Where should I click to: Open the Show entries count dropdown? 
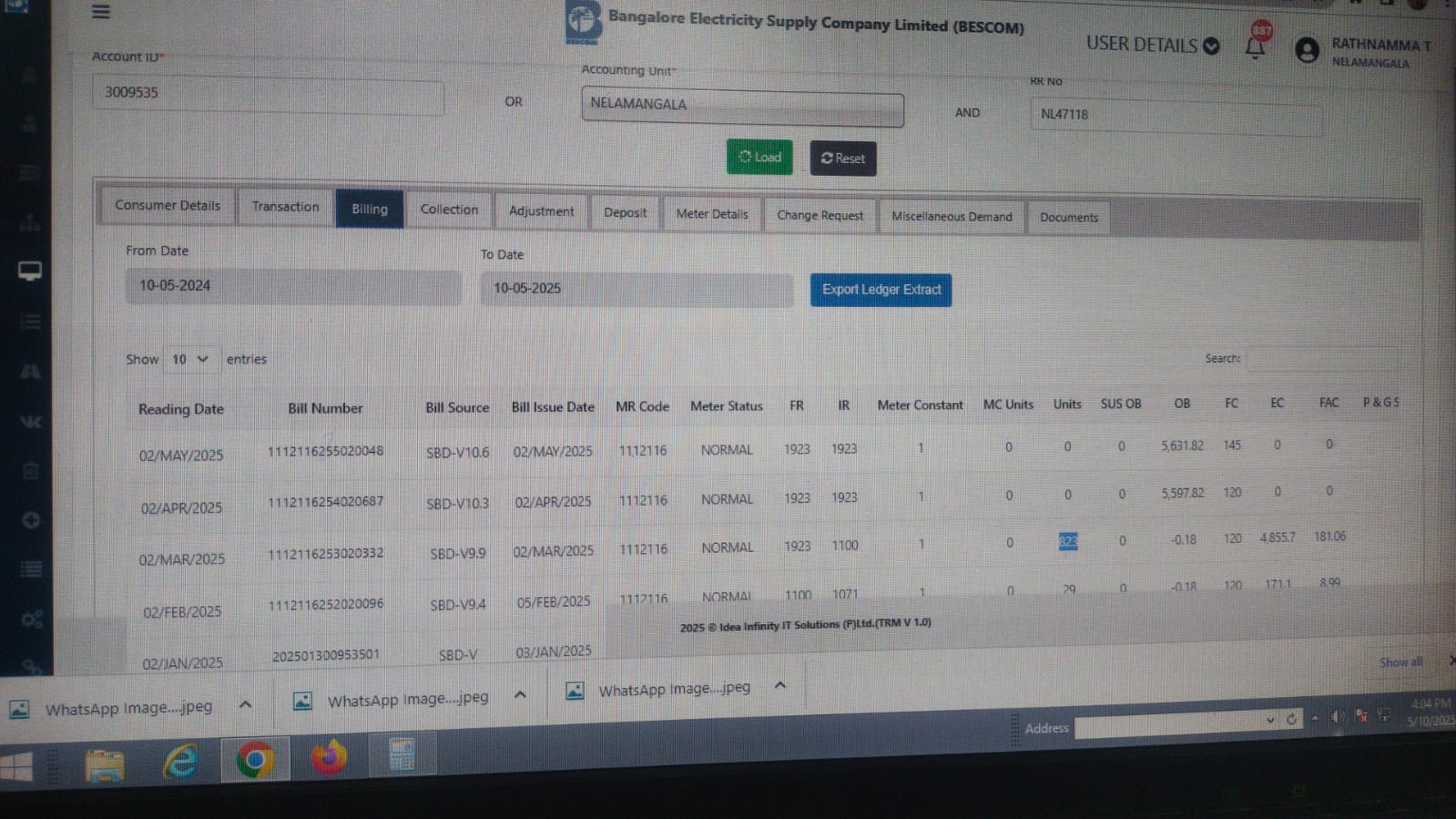[x=189, y=360]
